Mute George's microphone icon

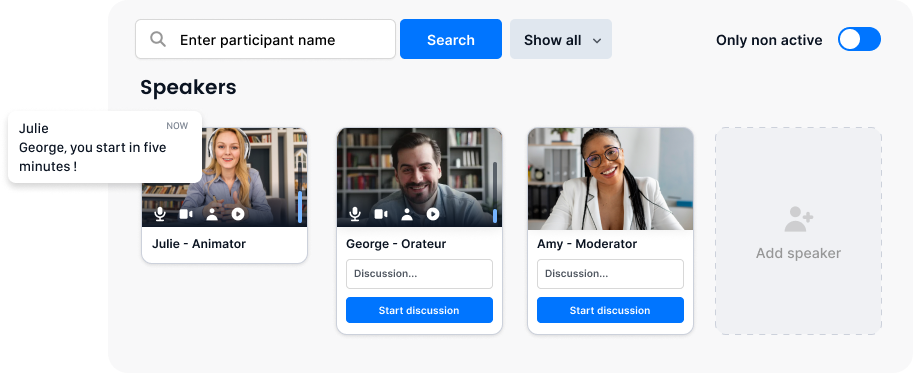[x=355, y=214]
